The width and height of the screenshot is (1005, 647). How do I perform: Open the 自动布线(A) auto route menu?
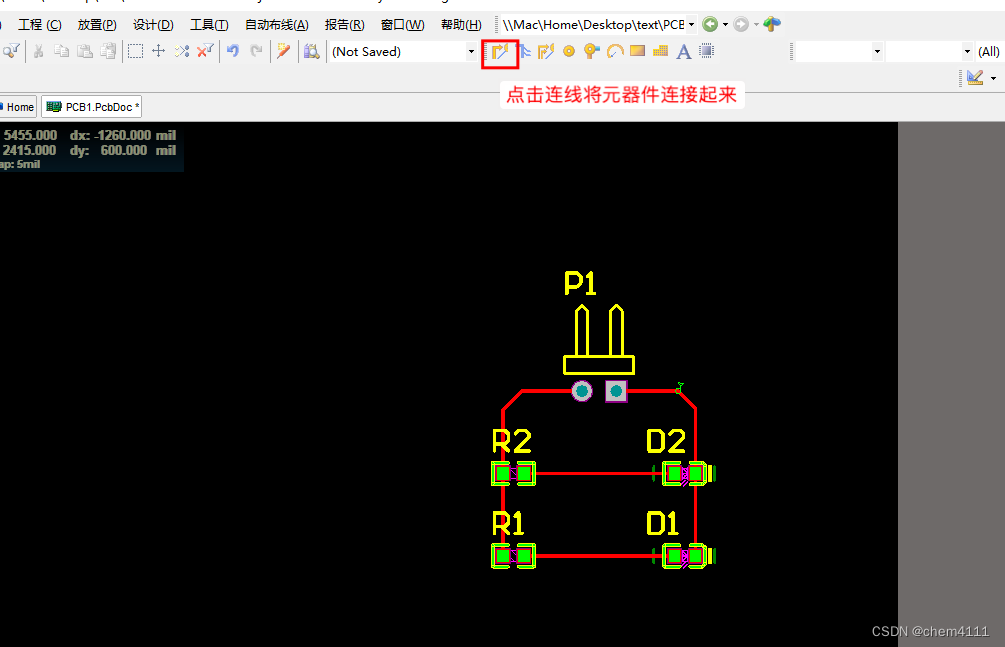[x=277, y=25]
